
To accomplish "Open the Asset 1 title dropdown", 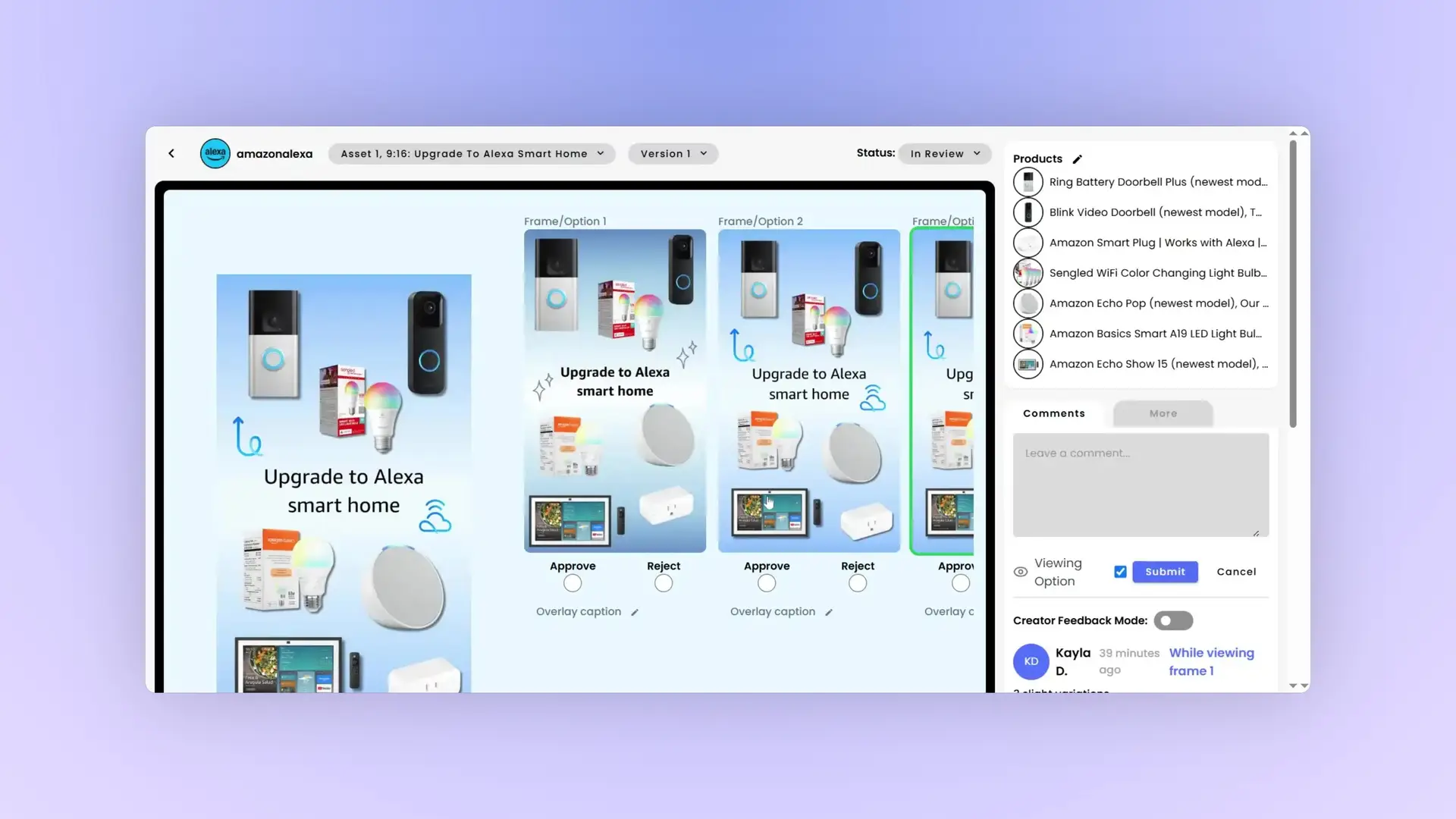I will [471, 153].
